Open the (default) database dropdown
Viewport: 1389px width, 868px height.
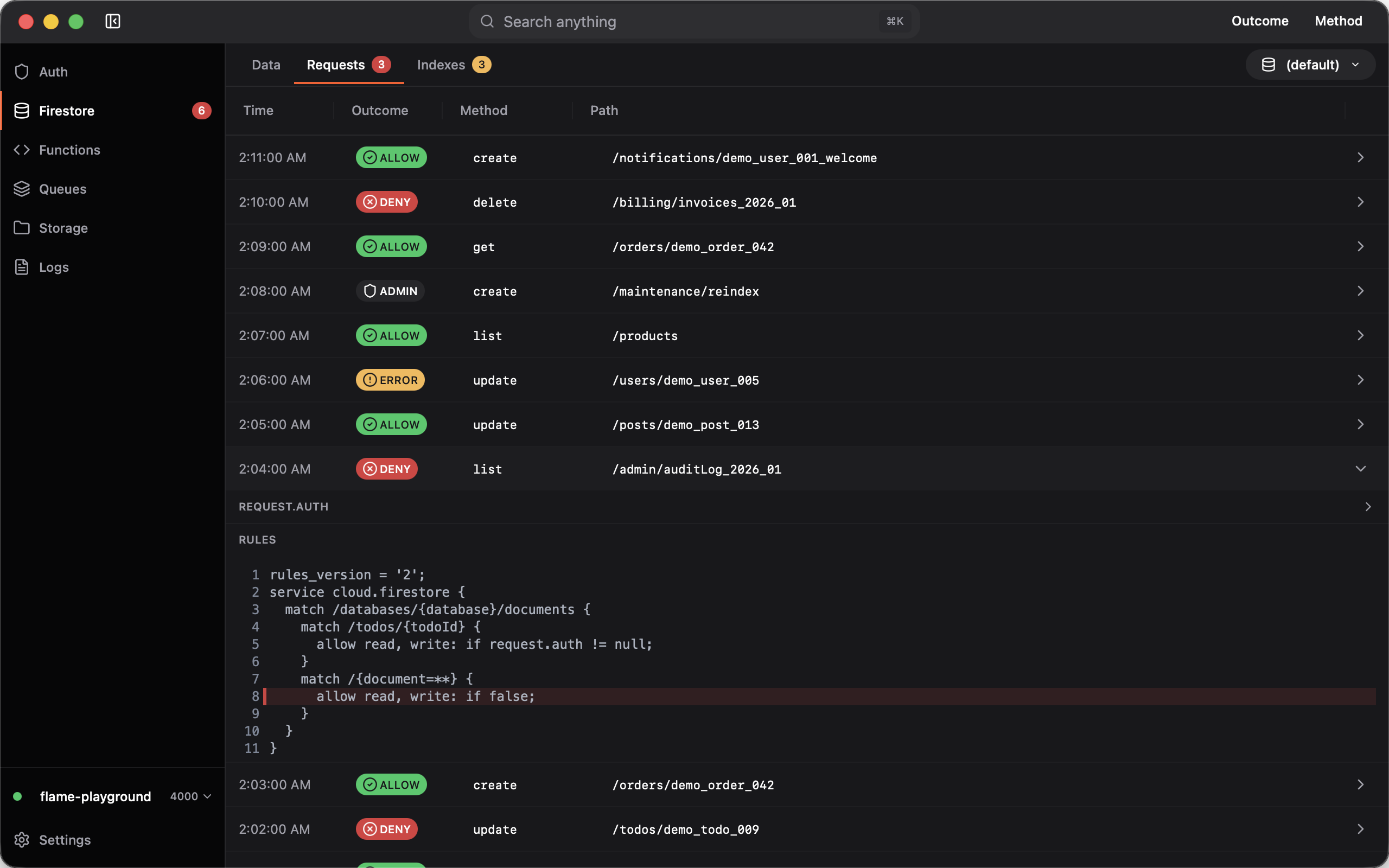pos(1310,65)
